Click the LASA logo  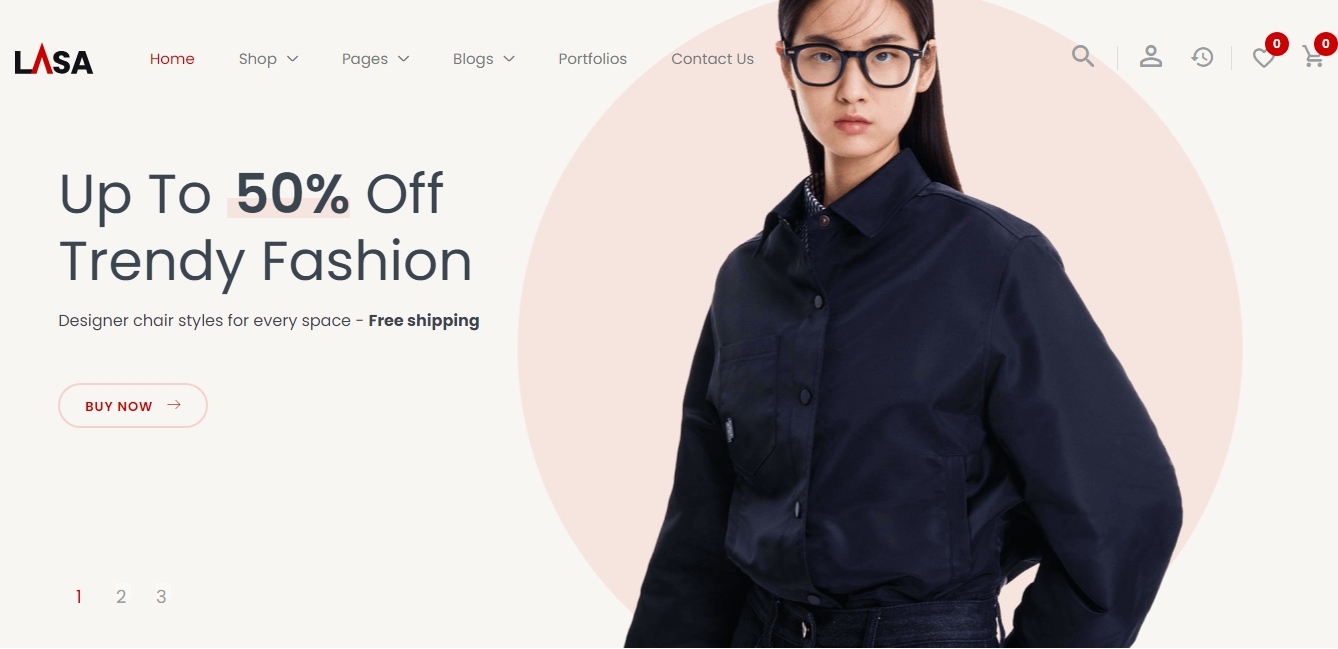54,61
